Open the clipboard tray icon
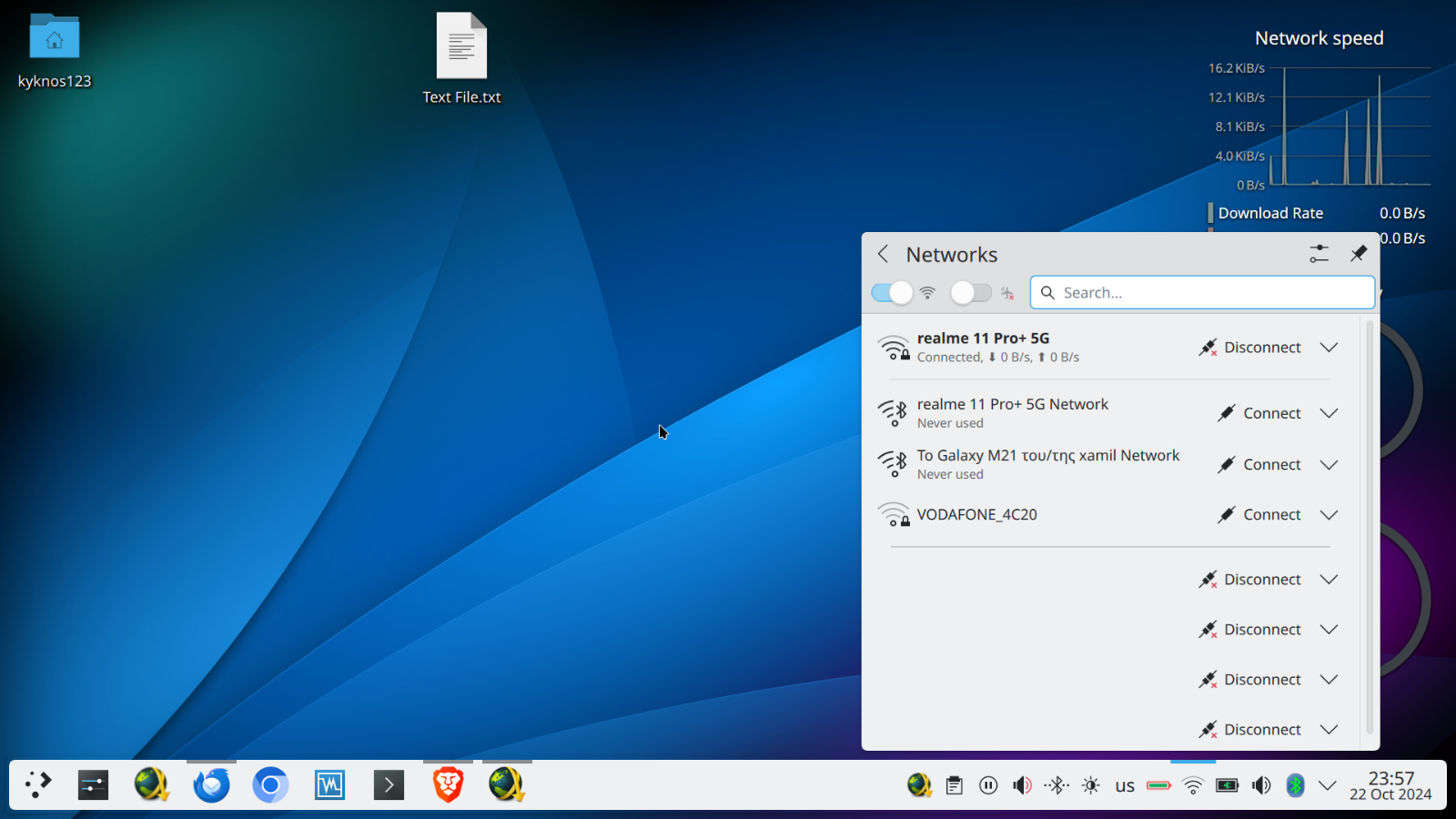This screenshot has width=1456, height=819. [x=954, y=785]
